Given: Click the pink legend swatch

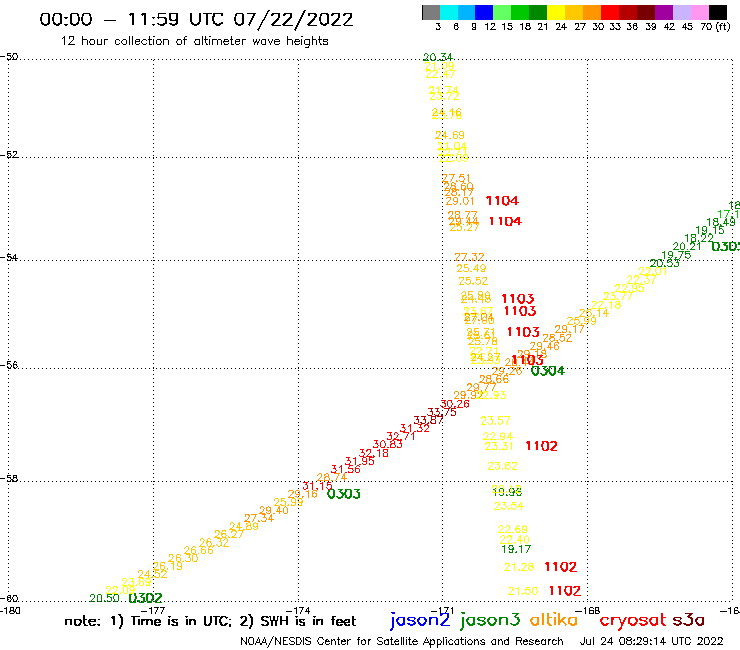Looking at the screenshot, I should pyautogui.click(x=699, y=12).
